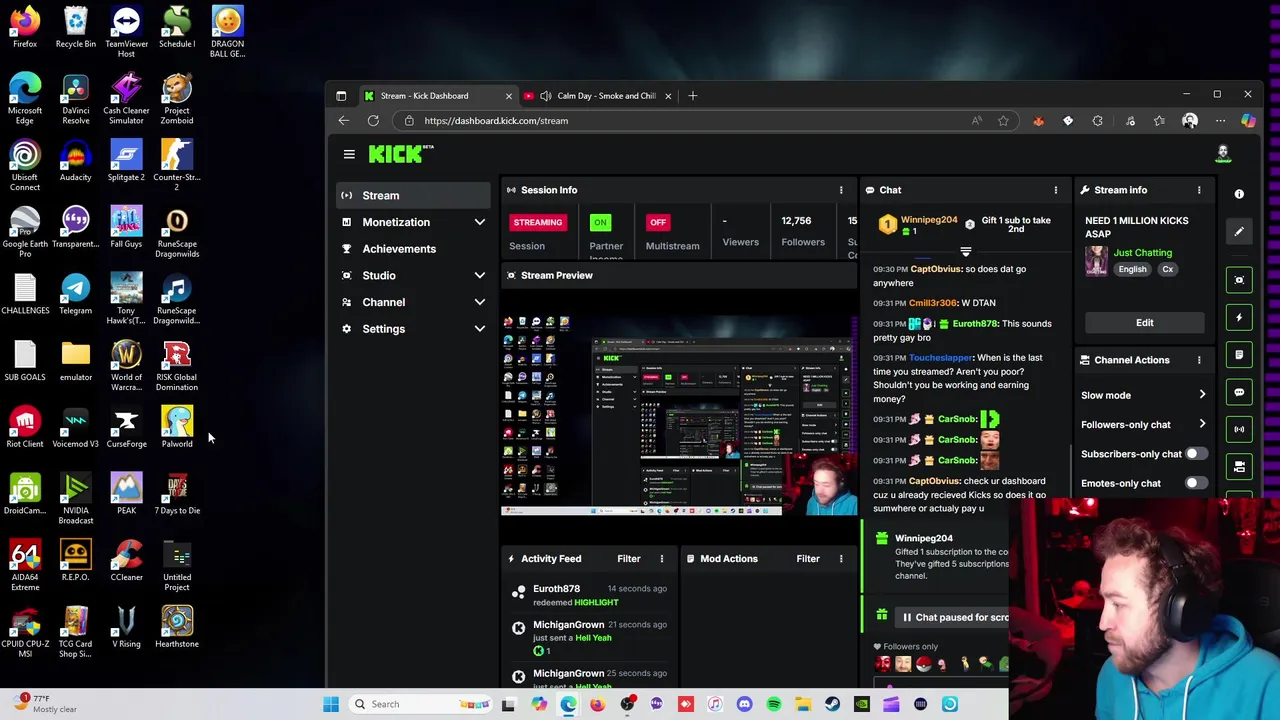Screen dimensions: 1280x720
Task: Open a new Edge tab
Action: [694, 96]
